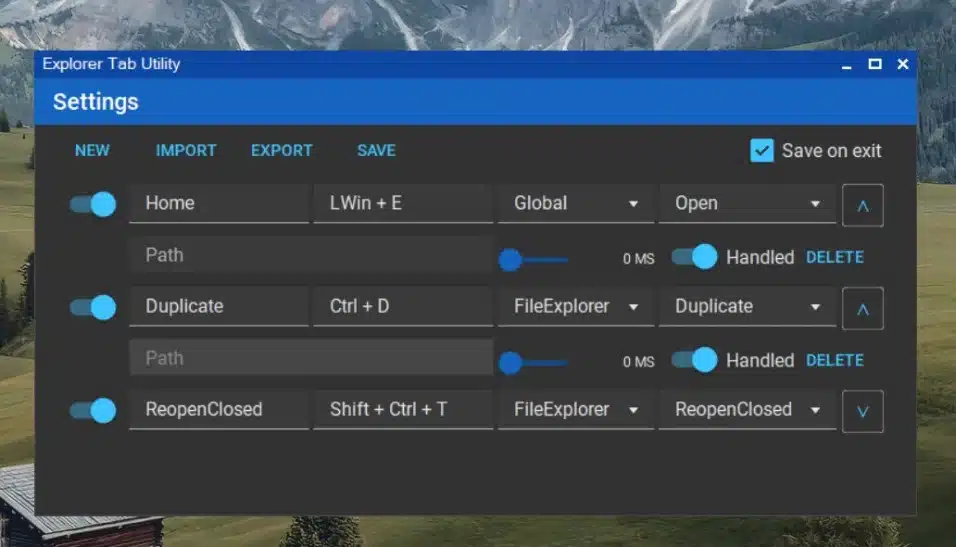The width and height of the screenshot is (956, 547).
Task: Click the NEW hotkey button
Action: [x=92, y=151]
